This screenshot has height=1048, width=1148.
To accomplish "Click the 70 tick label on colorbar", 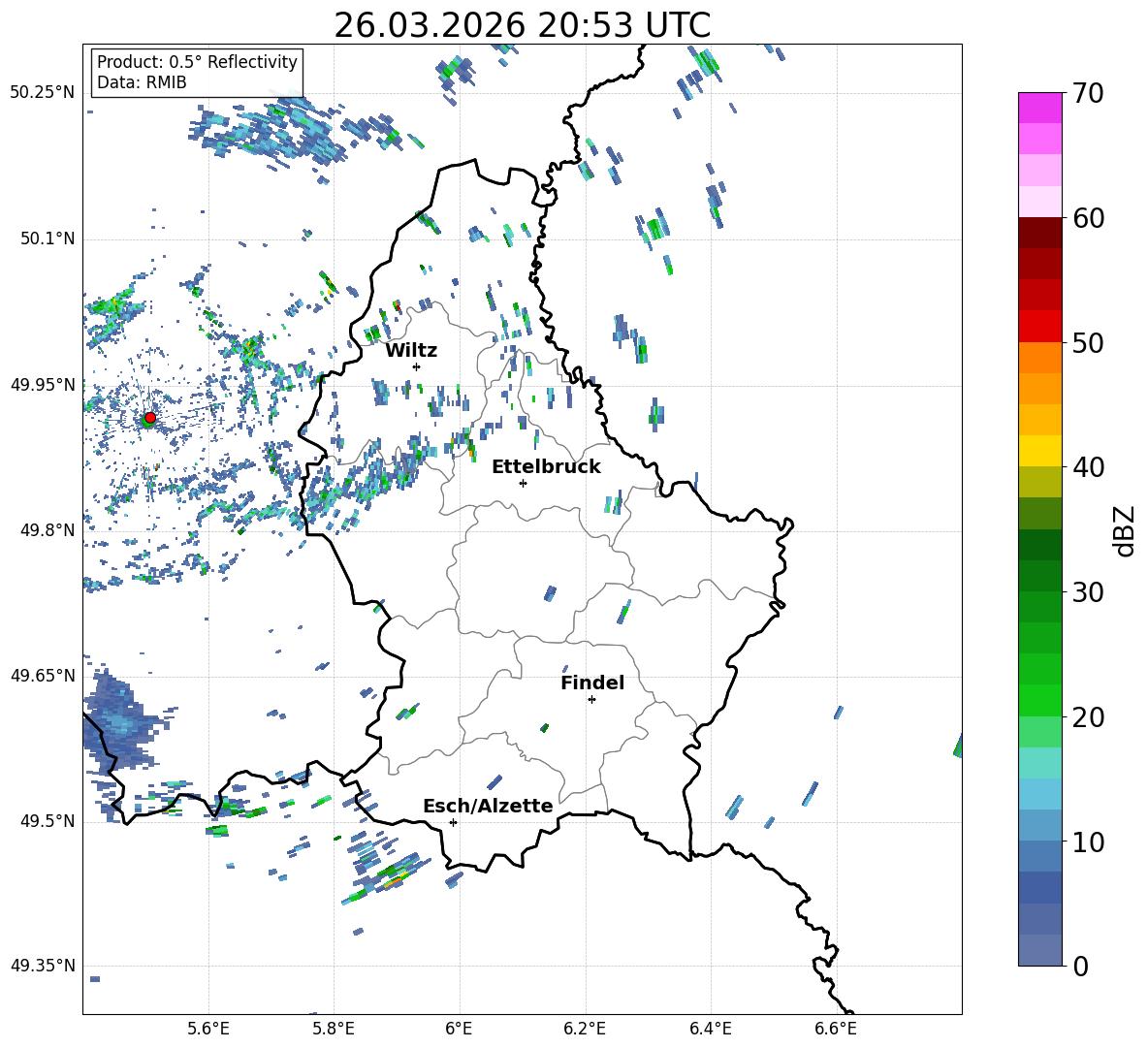I will pos(1090,94).
